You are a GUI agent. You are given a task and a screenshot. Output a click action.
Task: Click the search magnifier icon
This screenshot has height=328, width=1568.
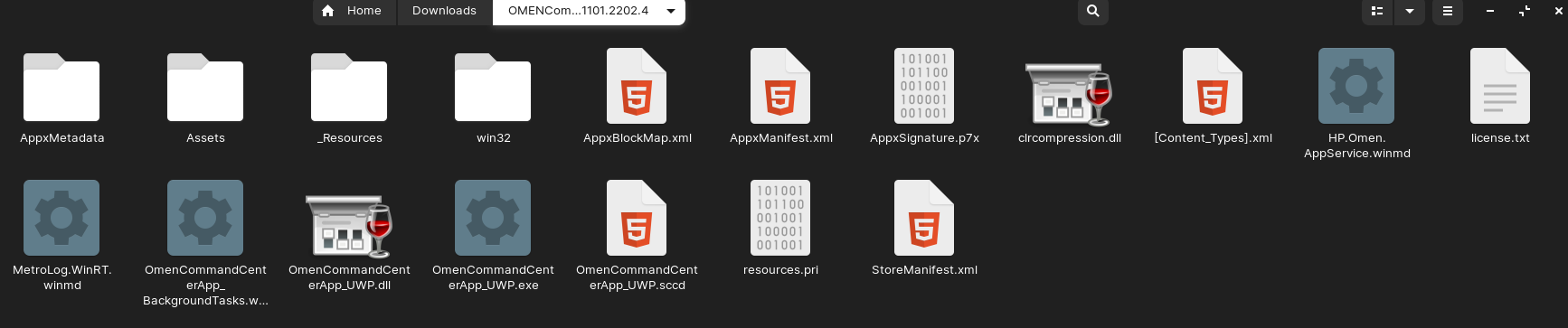[1093, 11]
